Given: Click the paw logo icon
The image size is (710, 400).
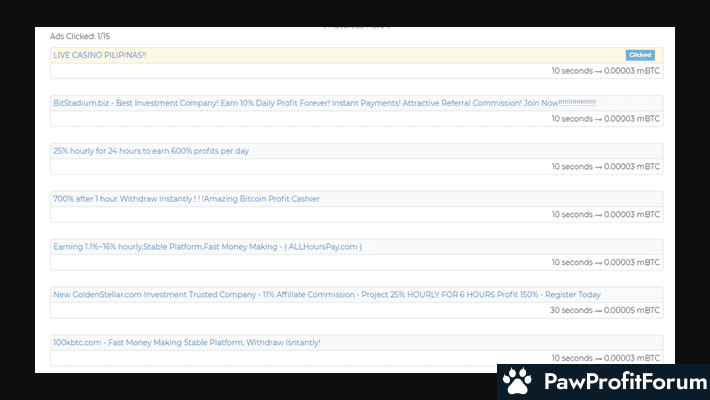Looking at the screenshot, I should coord(517,382).
